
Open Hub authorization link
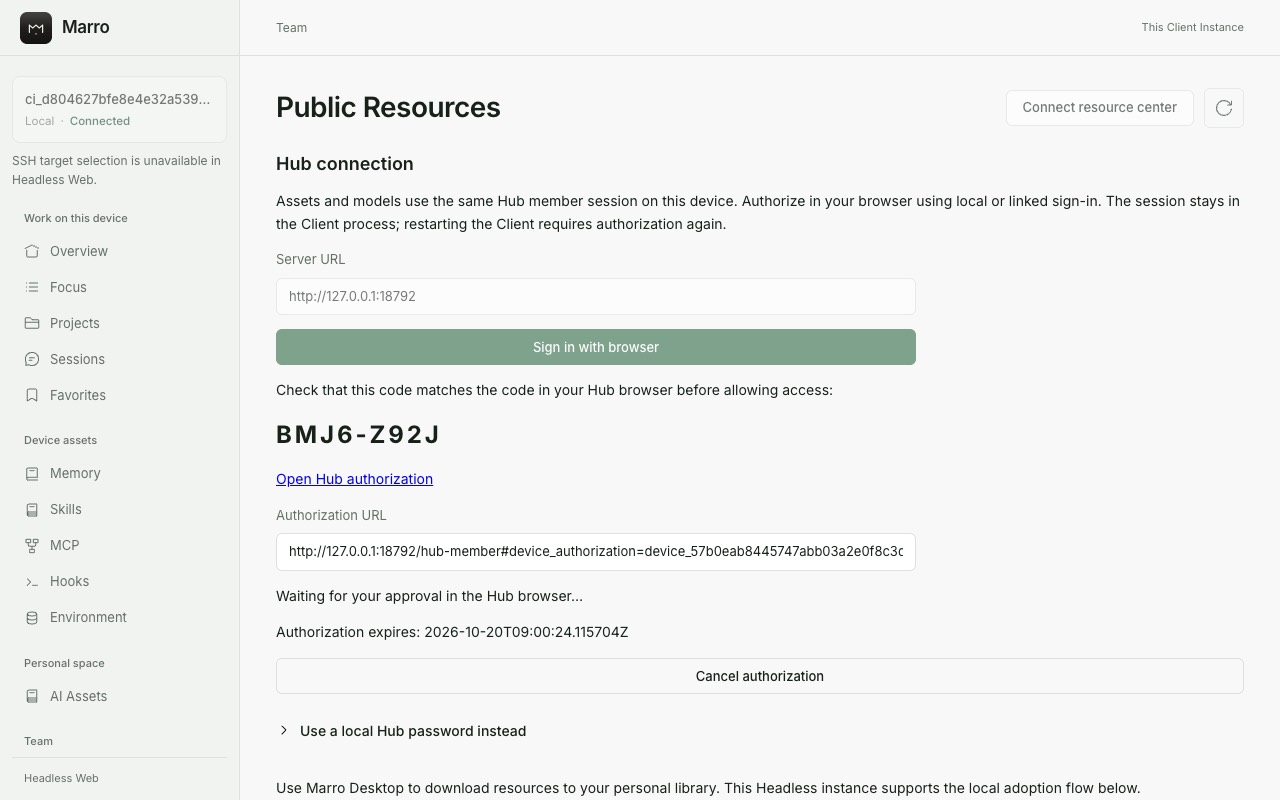click(354, 479)
